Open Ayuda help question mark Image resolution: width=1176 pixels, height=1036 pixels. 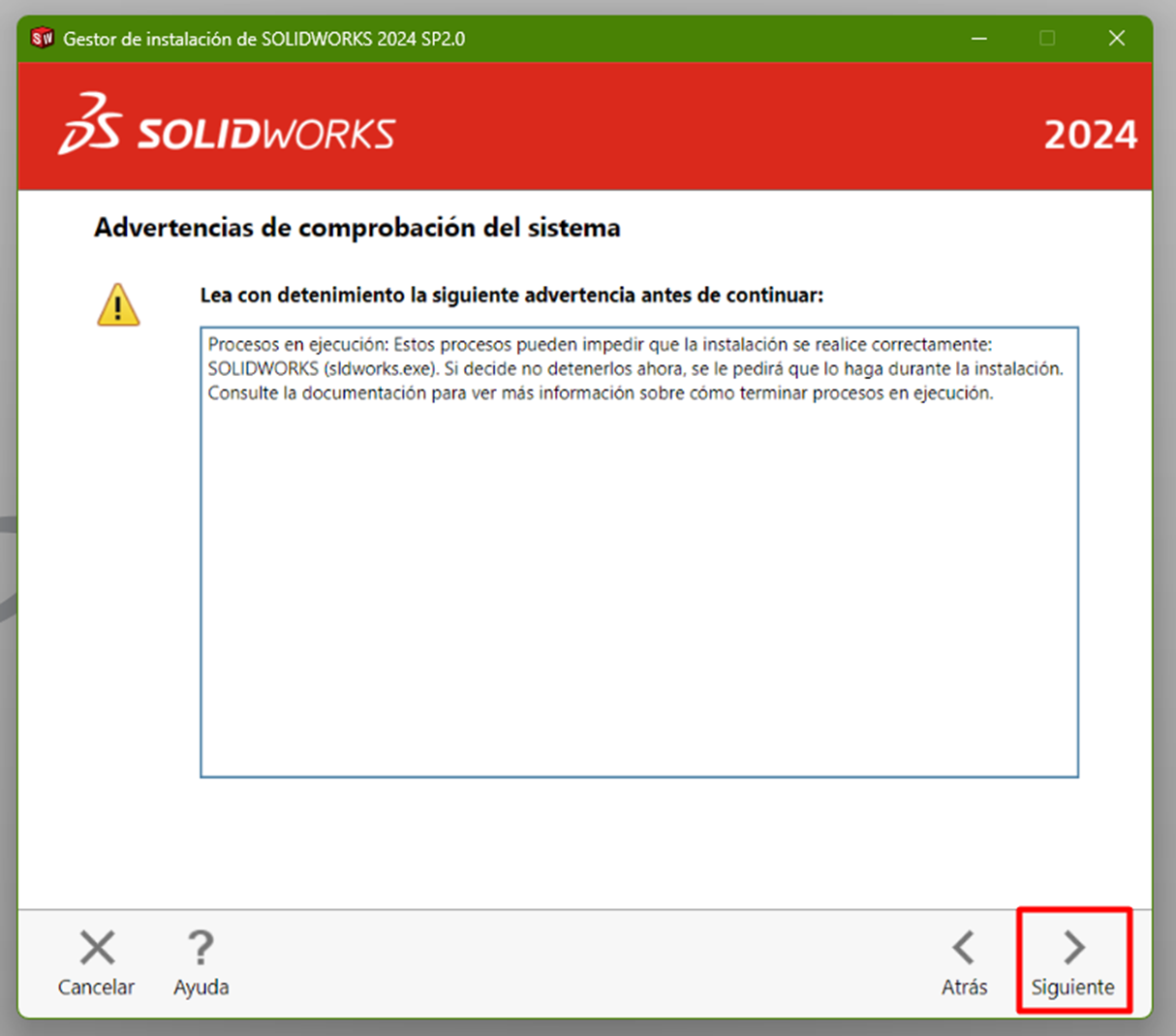201,962
